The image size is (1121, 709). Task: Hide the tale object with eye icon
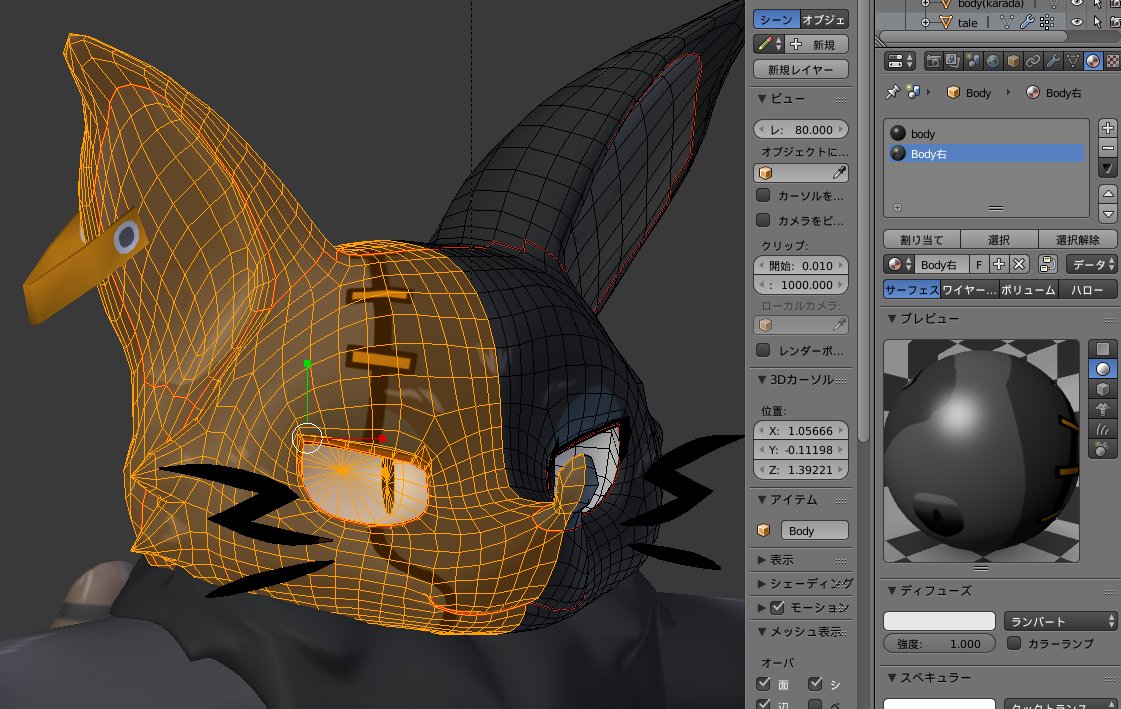click(x=1077, y=22)
